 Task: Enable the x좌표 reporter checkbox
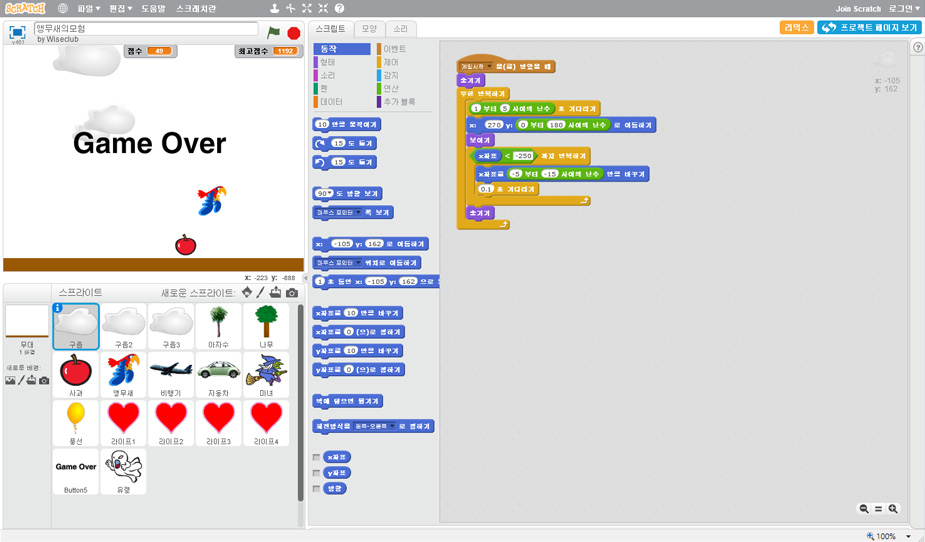pos(317,457)
